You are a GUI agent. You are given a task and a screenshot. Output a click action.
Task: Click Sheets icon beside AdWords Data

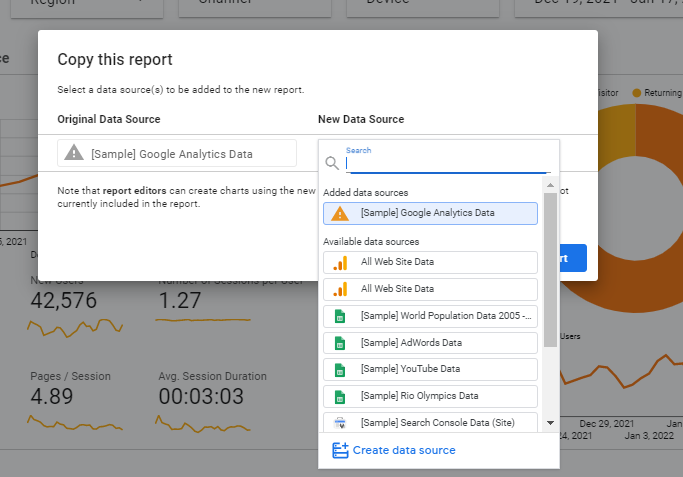click(x=340, y=343)
